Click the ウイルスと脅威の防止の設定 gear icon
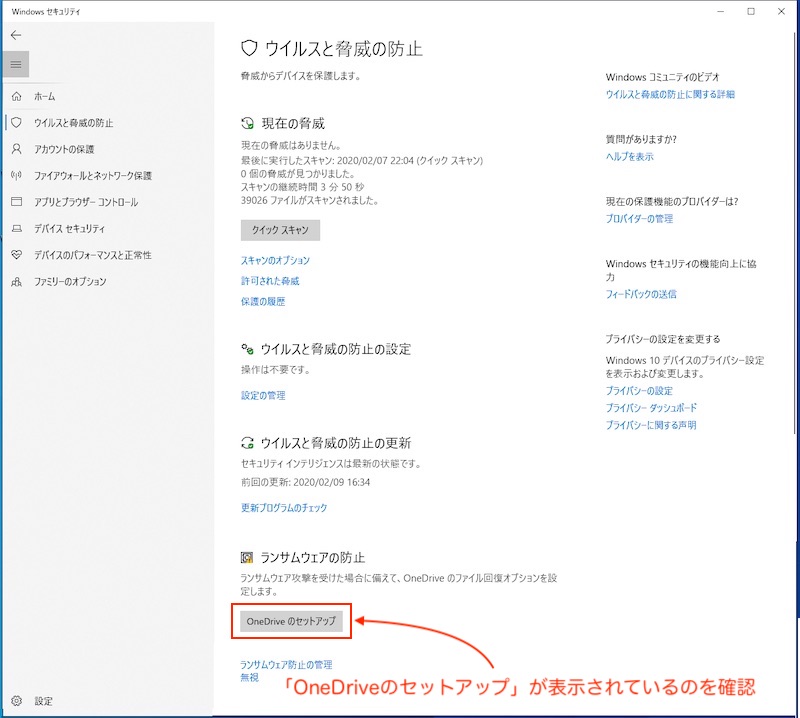 tap(247, 349)
